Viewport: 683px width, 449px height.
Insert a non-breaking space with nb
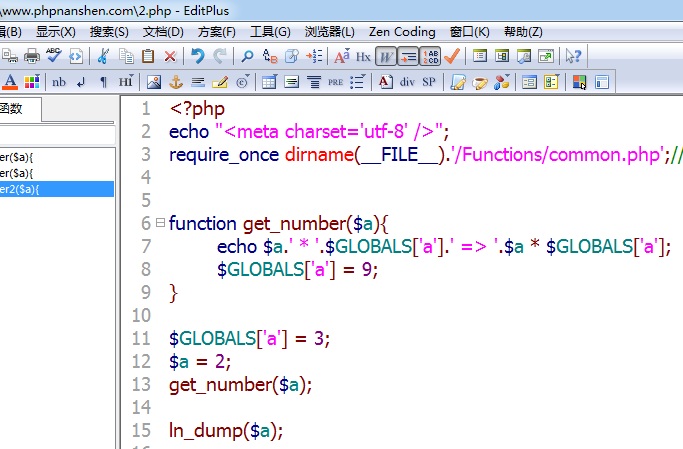tap(59, 82)
